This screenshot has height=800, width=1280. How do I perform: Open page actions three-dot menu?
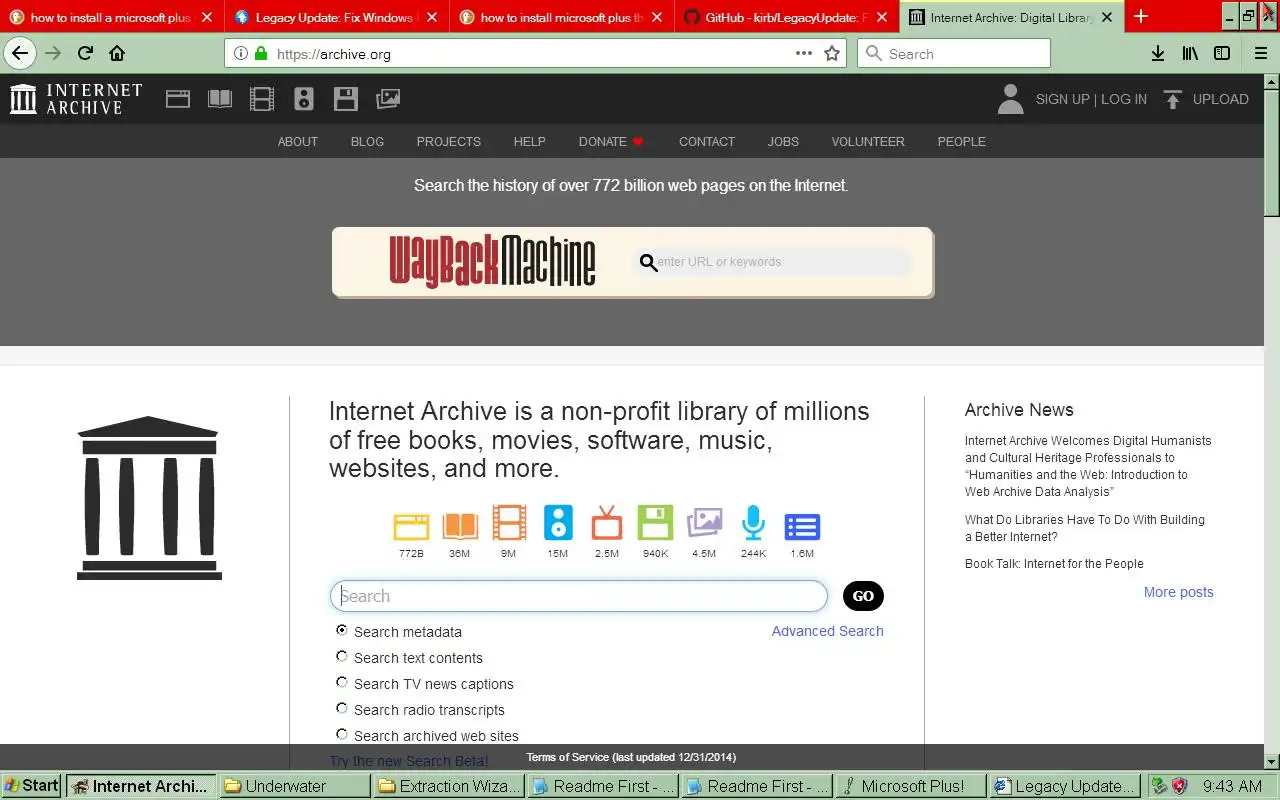[804, 54]
